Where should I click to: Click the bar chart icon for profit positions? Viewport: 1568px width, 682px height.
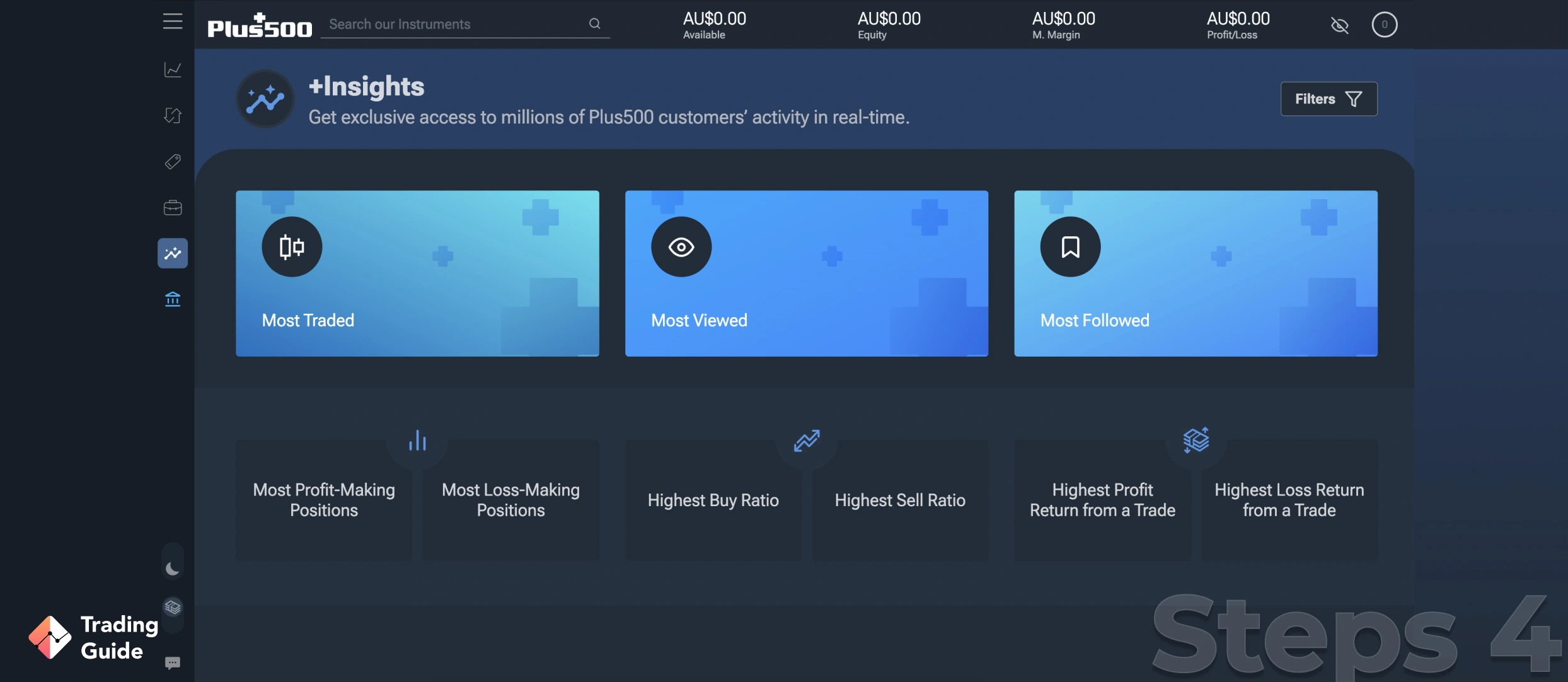pyautogui.click(x=417, y=440)
